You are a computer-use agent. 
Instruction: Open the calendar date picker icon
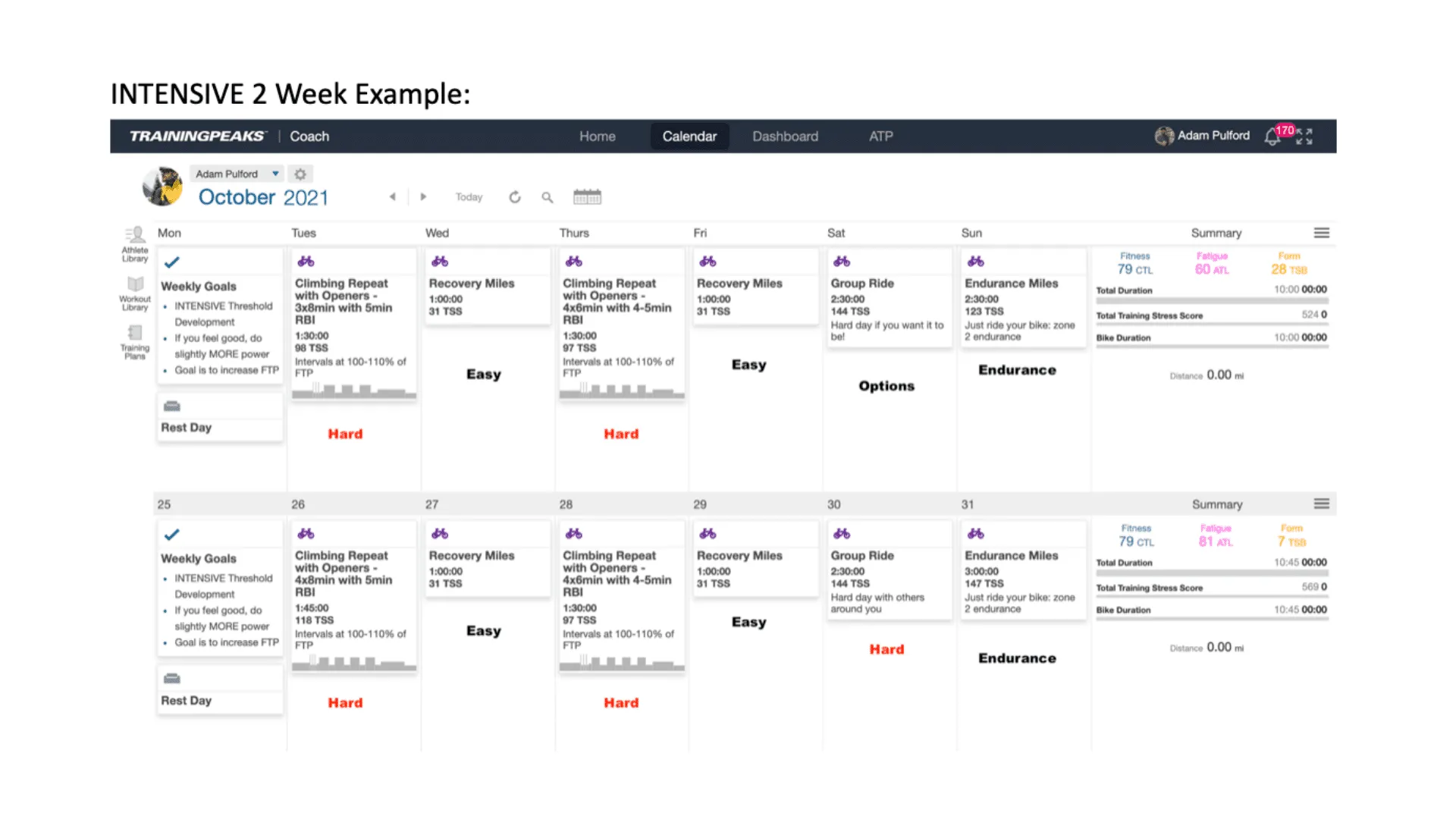(x=587, y=197)
